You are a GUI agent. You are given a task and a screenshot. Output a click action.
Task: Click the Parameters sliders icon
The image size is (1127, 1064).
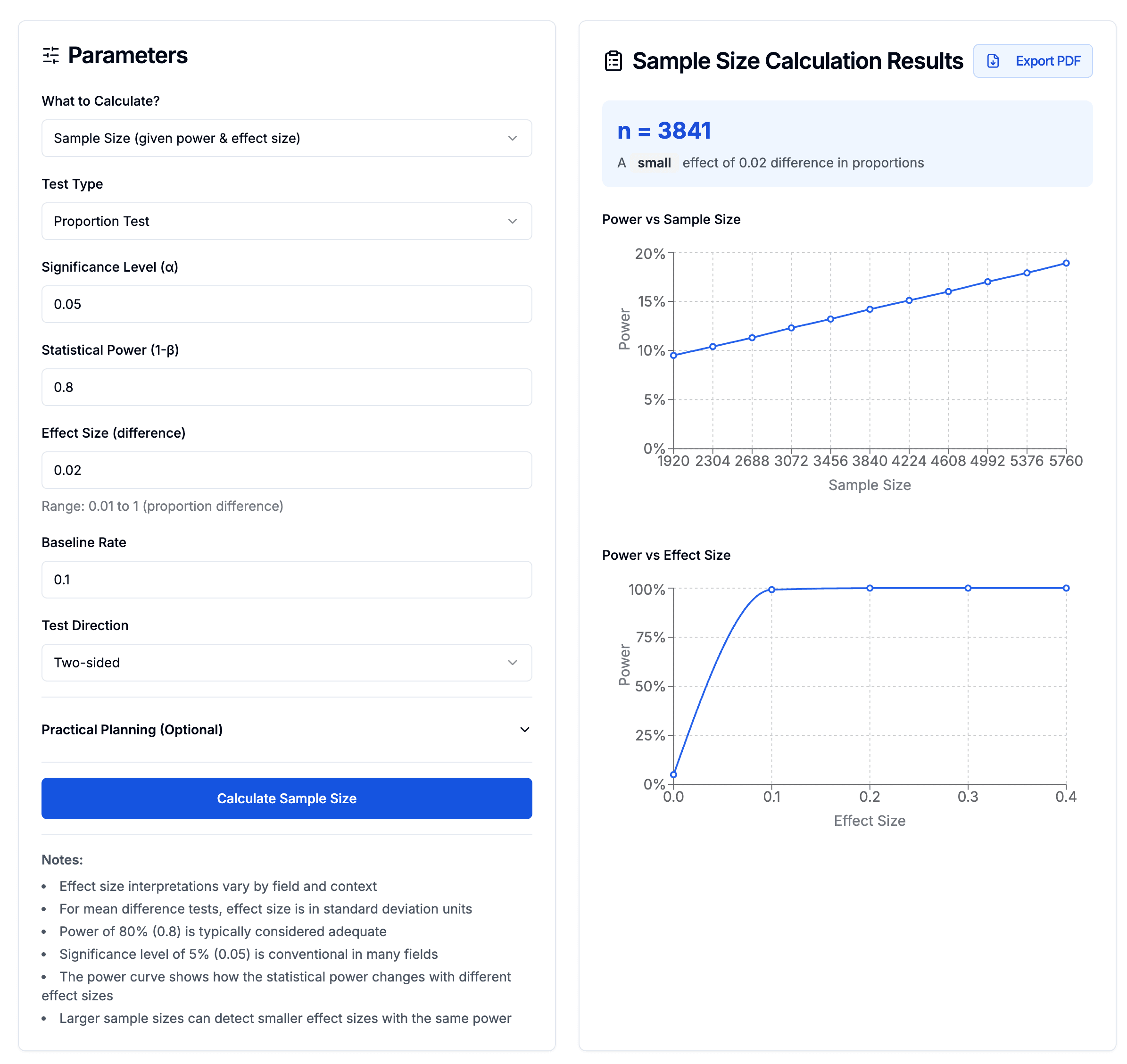(x=51, y=55)
